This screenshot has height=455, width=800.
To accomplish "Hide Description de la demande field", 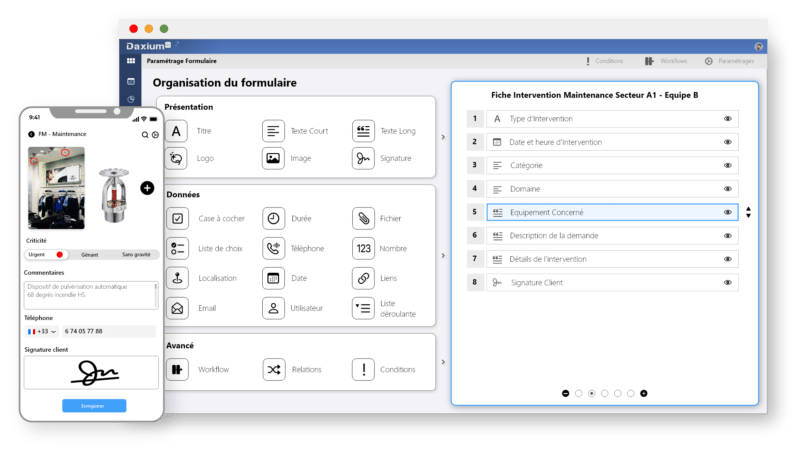I will click(x=728, y=236).
